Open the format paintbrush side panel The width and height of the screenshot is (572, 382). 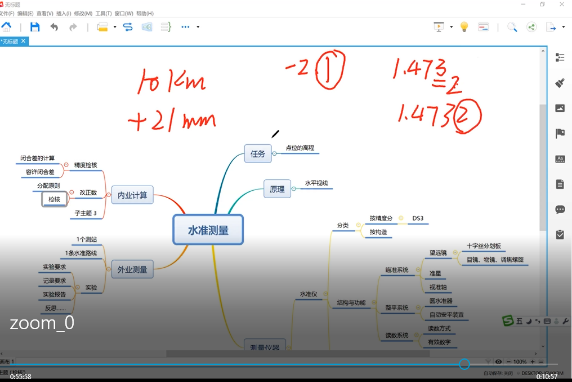[560, 83]
